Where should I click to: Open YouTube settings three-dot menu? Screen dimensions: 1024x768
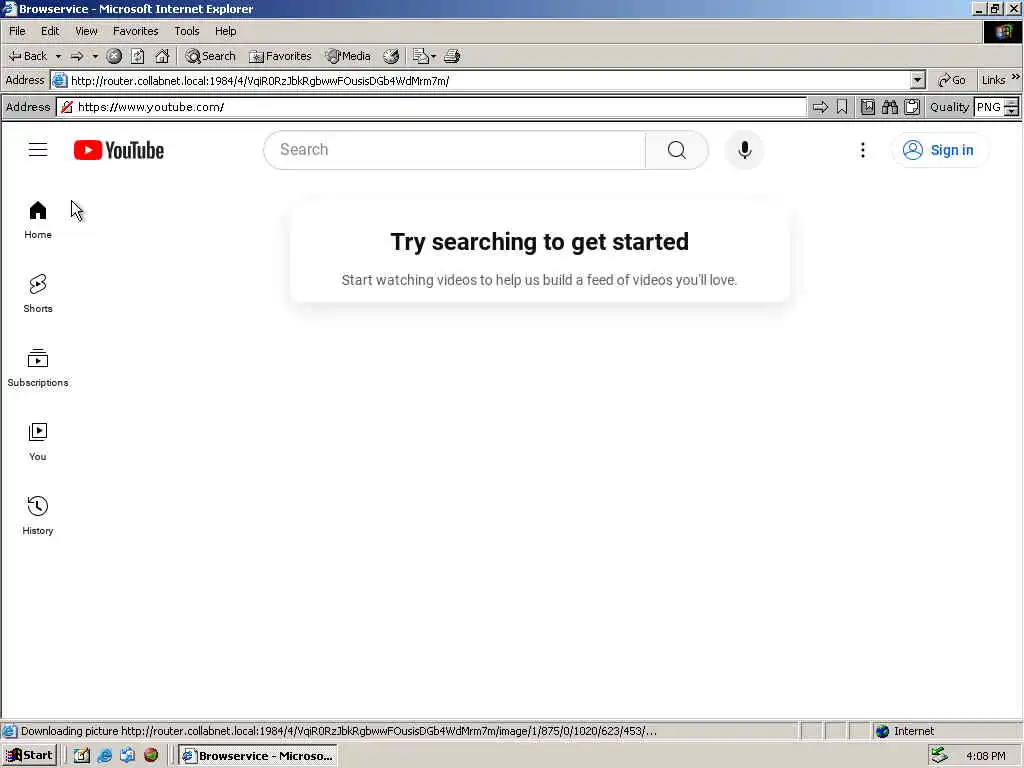click(863, 150)
